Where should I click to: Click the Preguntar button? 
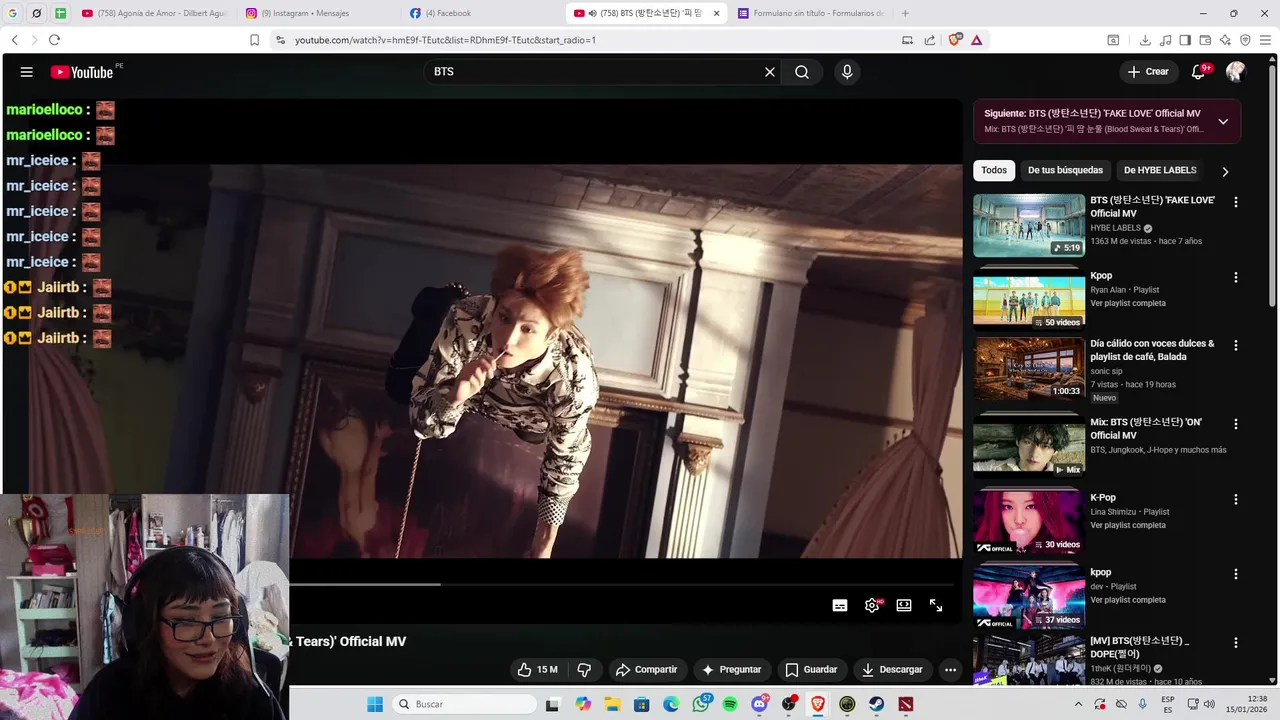pos(732,670)
